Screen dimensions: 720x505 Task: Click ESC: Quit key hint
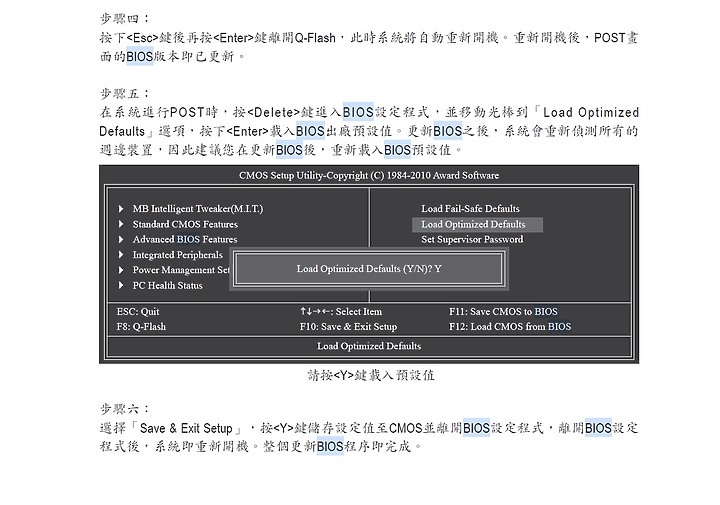click(138, 311)
